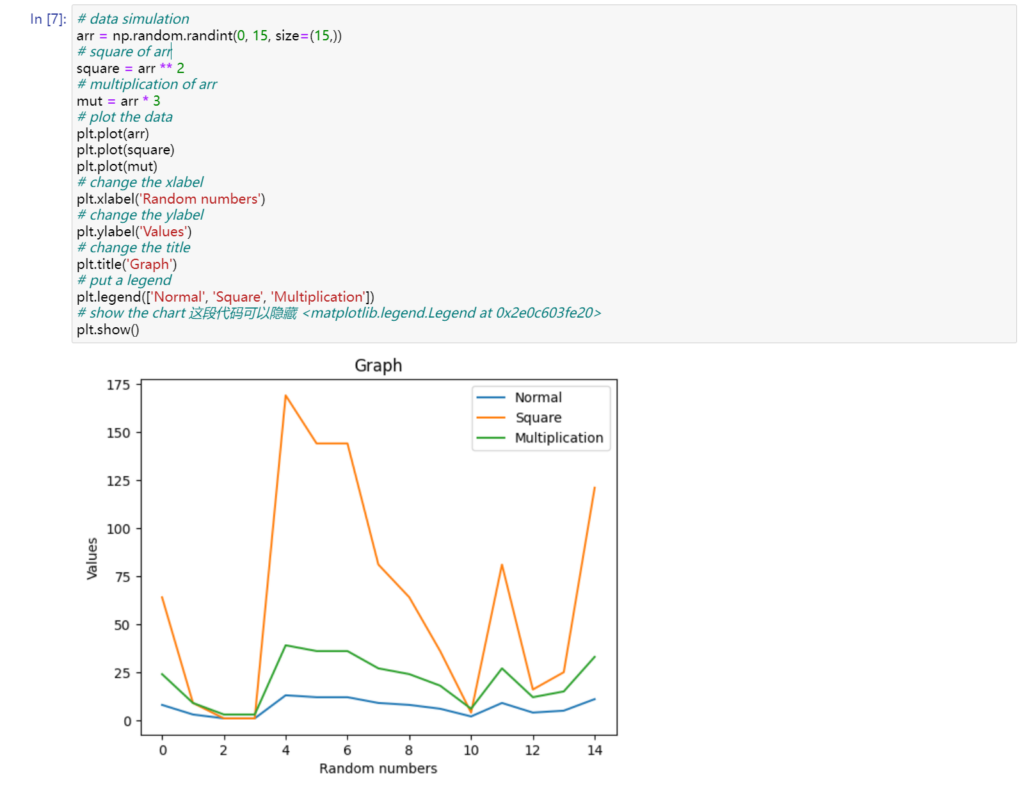Click the green Multiplication legend swatch
Viewport: 1024px width, 787px height.
click(490, 438)
